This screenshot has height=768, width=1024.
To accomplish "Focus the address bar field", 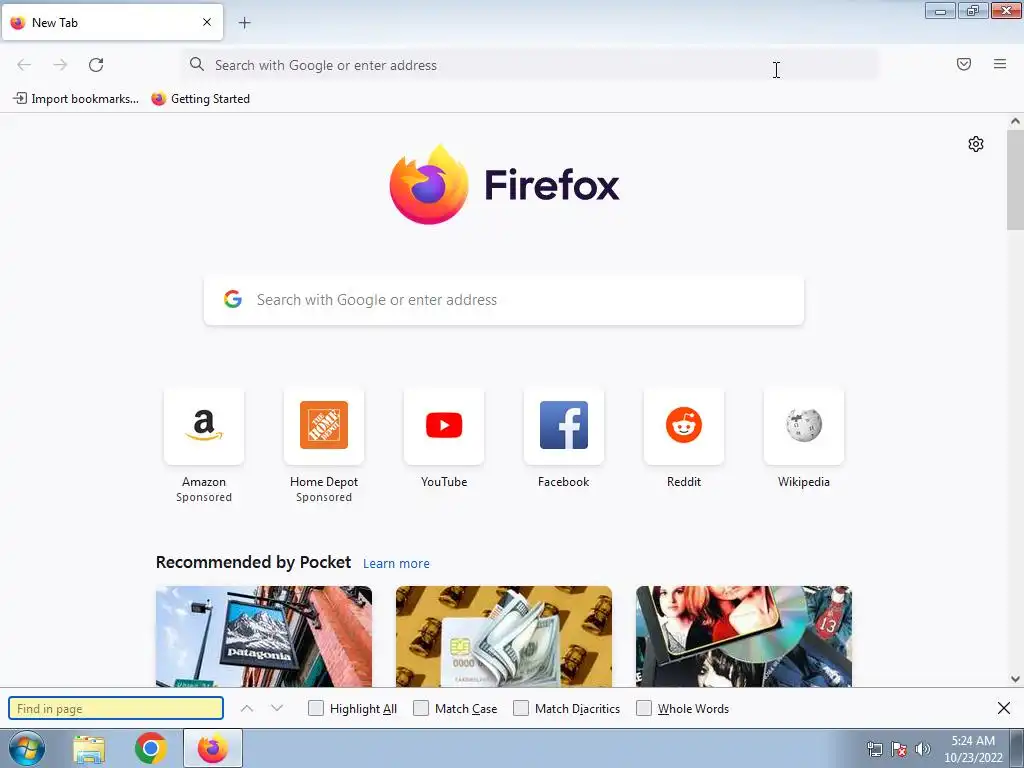I will pyautogui.click(x=530, y=65).
